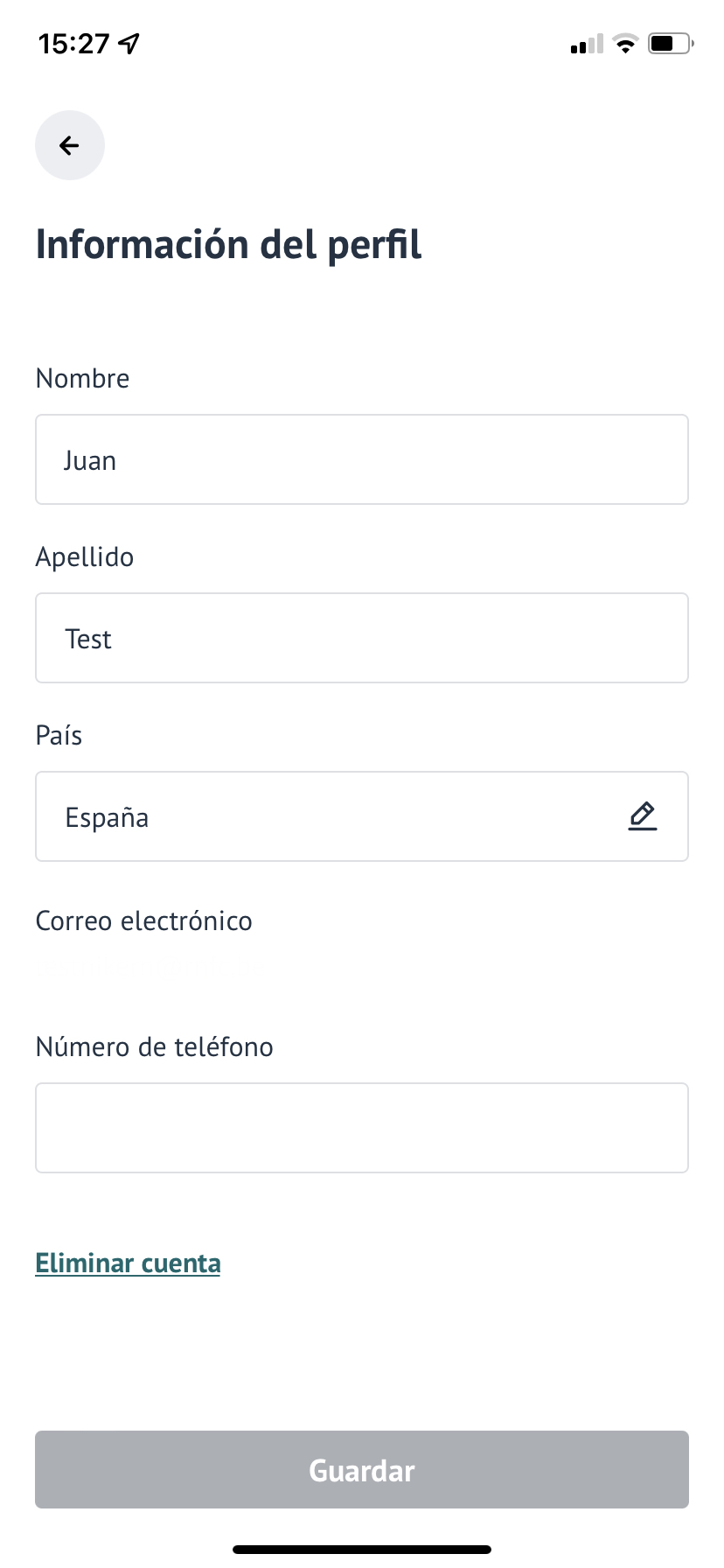Tap the Apellido label
The width and height of the screenshot is (724, 1568).
85,557
